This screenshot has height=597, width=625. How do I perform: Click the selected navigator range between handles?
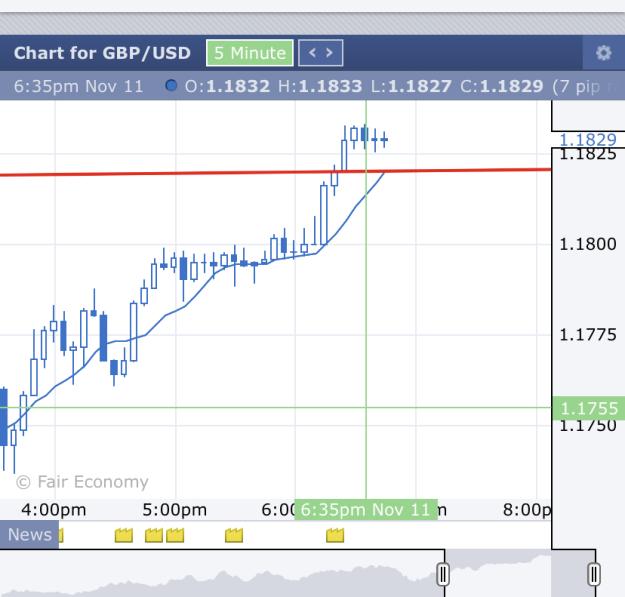(518, 573)
